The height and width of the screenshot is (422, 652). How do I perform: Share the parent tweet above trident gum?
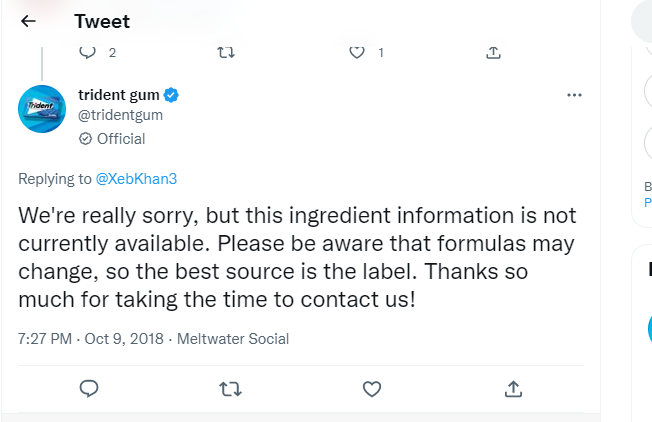click(493, 52)
